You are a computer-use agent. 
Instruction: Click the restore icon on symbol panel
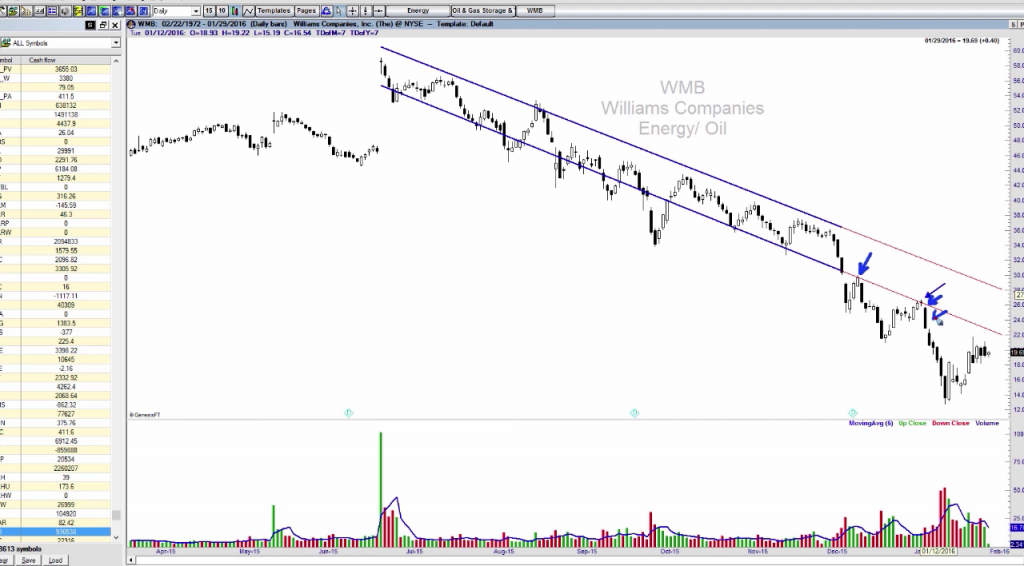pos(103,25)
